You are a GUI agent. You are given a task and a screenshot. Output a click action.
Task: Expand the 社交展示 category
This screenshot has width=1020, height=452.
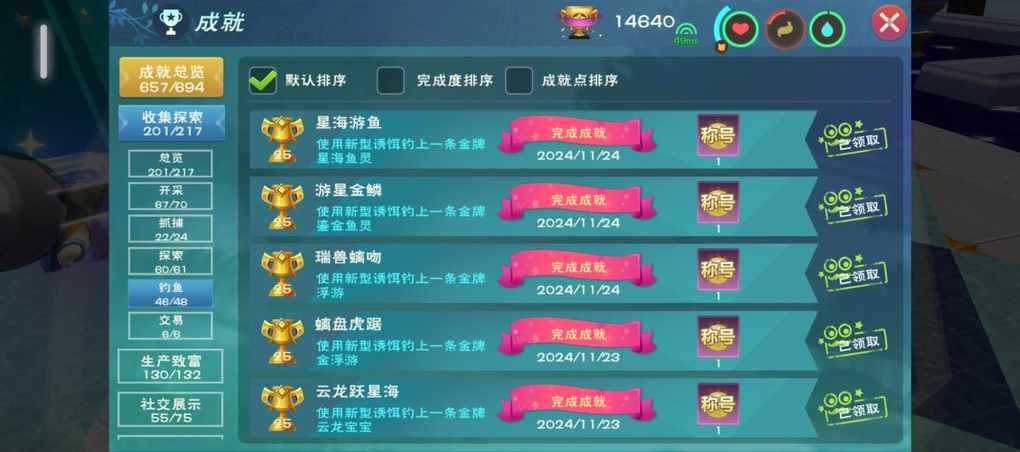coord(170,410)
